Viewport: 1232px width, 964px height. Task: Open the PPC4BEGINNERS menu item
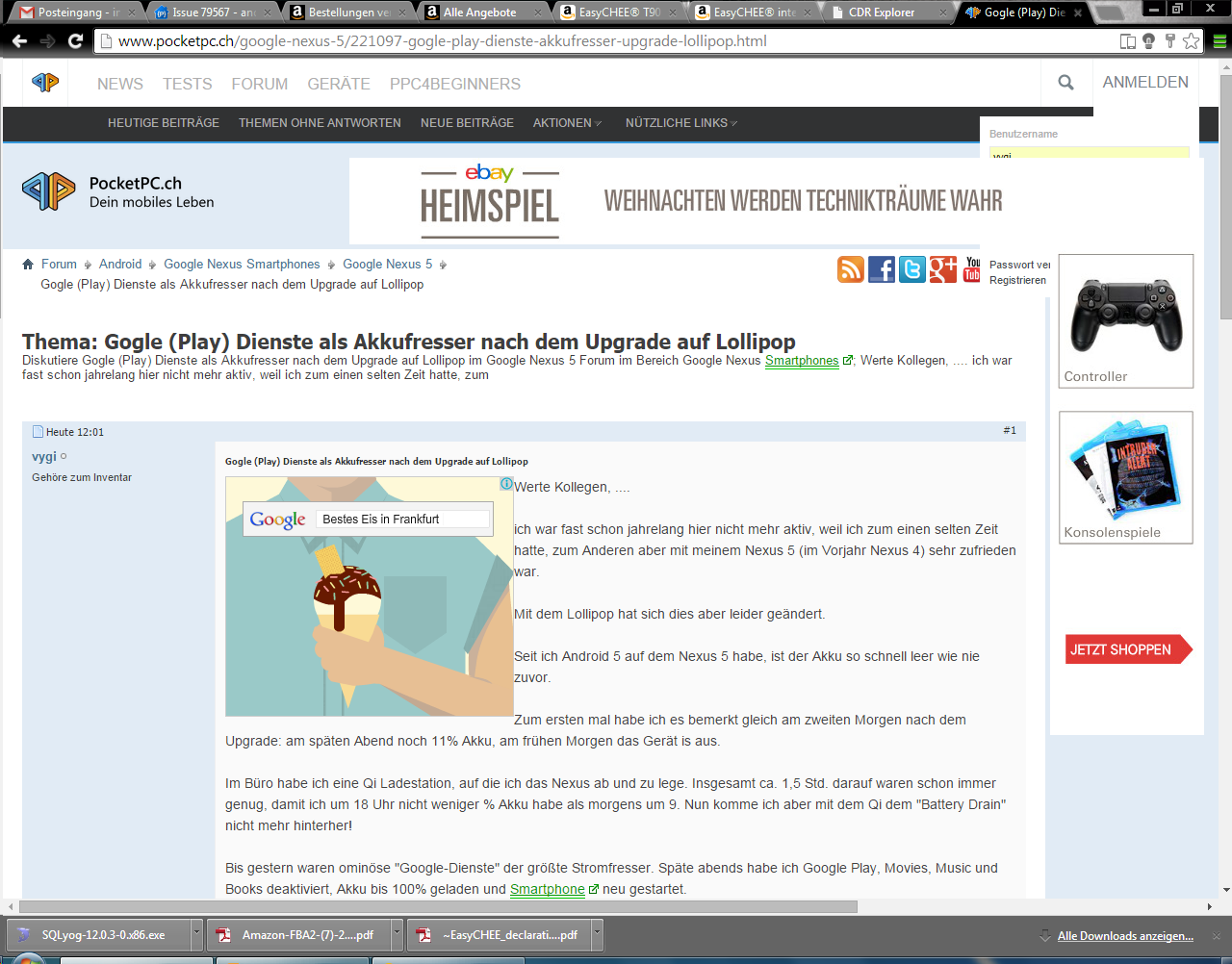455,84
